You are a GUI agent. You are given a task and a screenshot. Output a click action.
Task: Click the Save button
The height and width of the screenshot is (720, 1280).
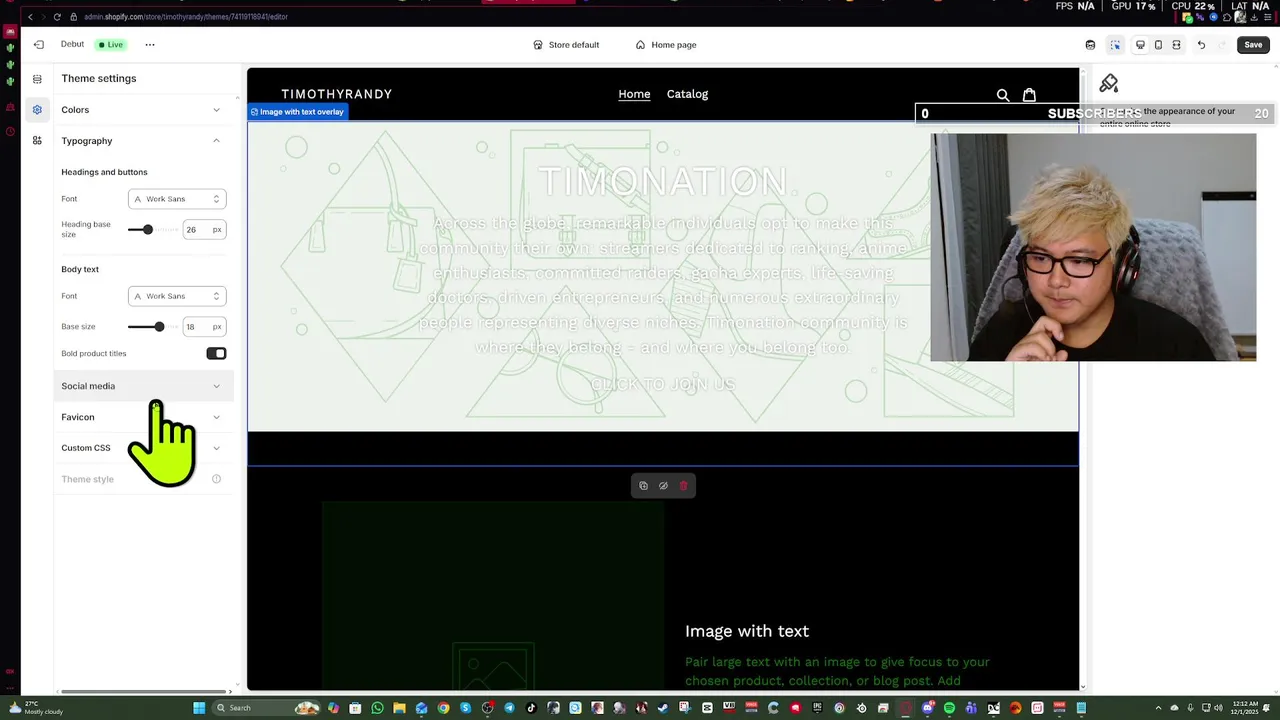(1253, 45)
